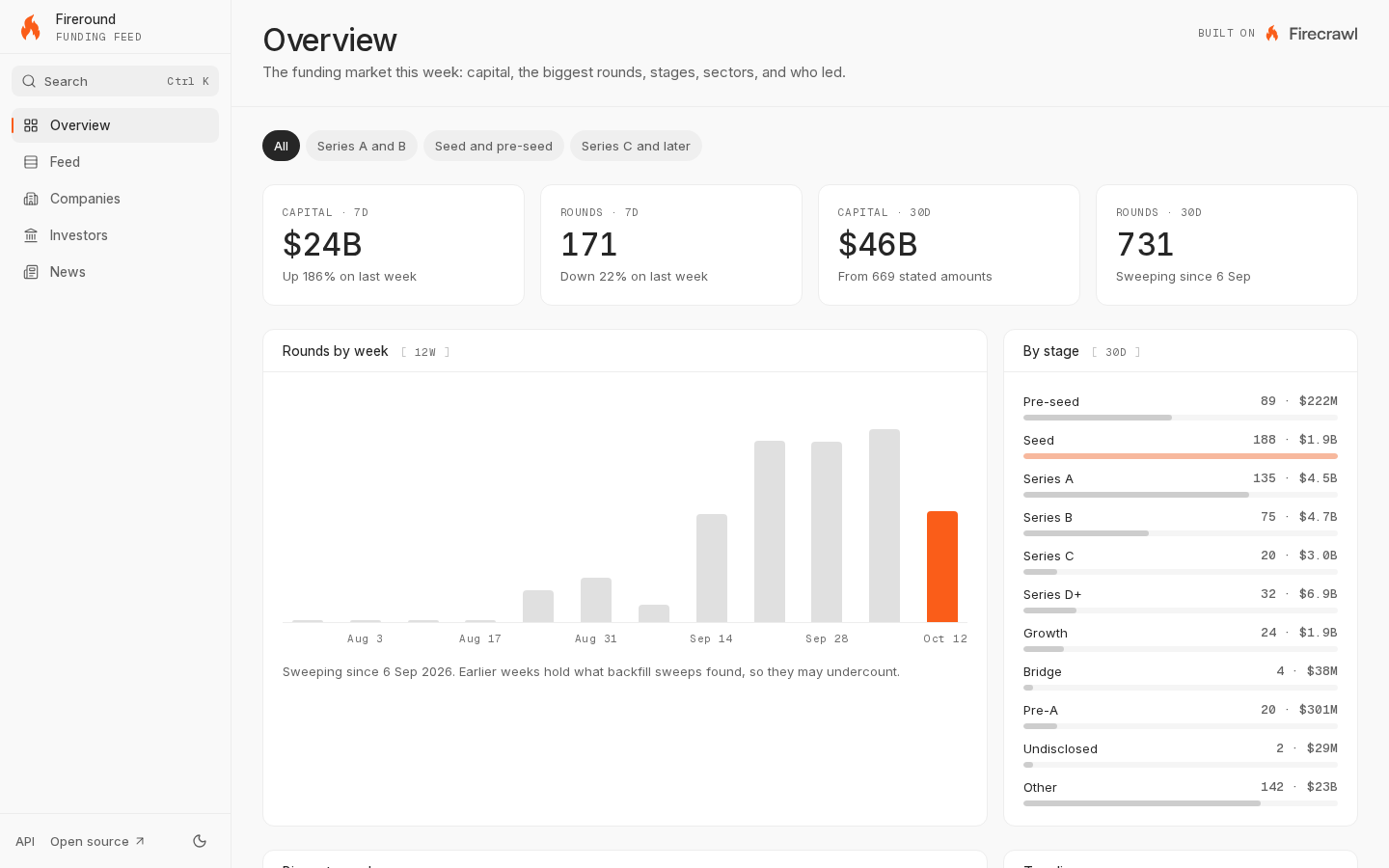Click the Pre-A stage row
This screenshot has height=868, width=1389.
click(1181, 716)
